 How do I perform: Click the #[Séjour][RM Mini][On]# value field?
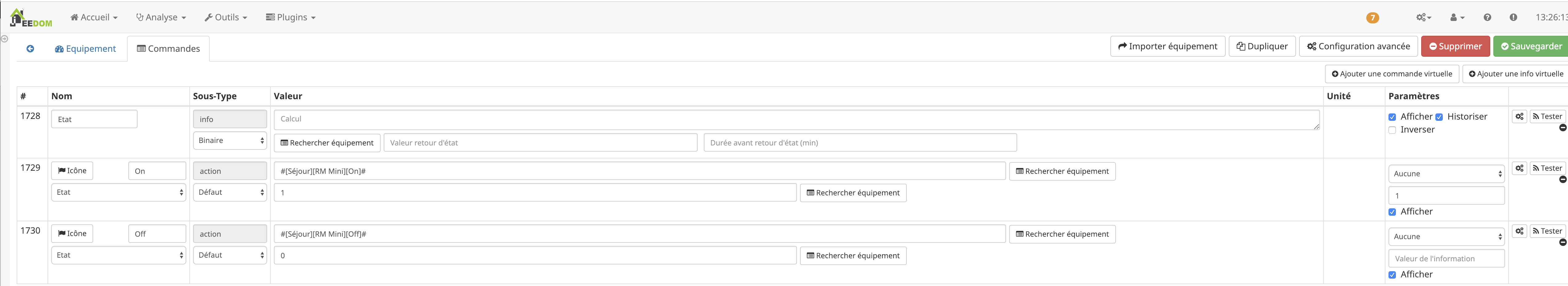pyautogui.click(x=640, y=171)
